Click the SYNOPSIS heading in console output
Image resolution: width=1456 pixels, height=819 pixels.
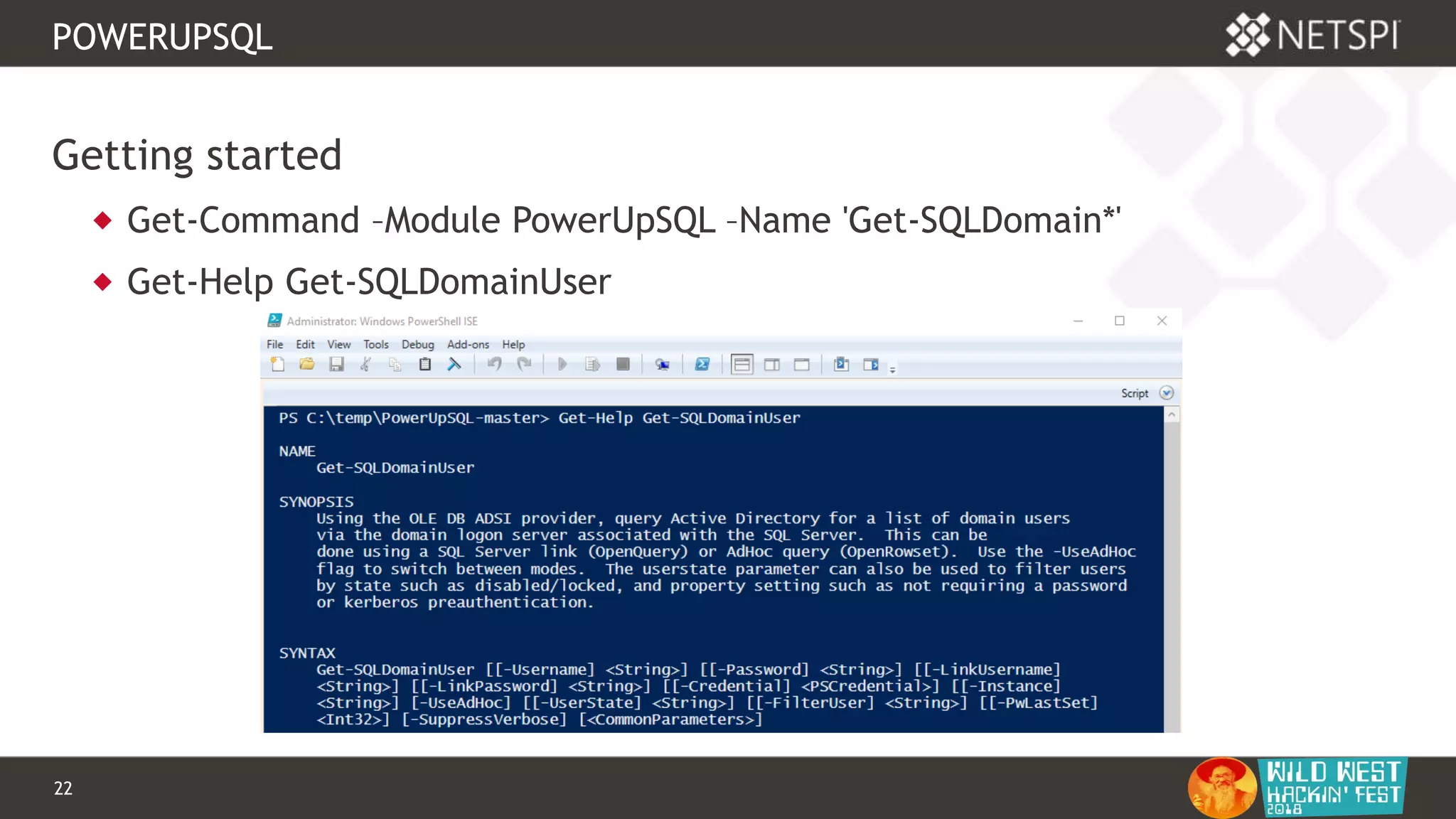[x=316, y=502]
